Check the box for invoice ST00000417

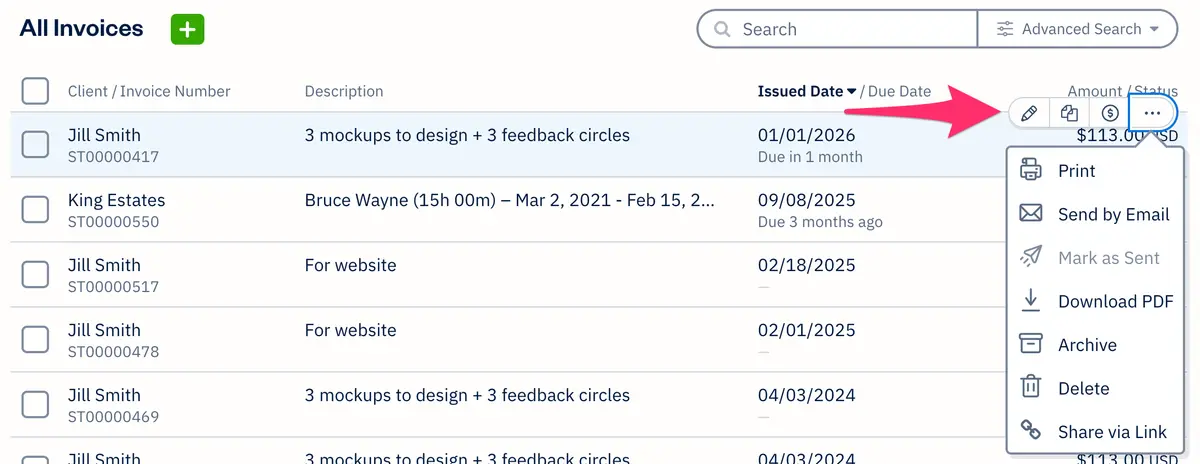click(35, 144)
